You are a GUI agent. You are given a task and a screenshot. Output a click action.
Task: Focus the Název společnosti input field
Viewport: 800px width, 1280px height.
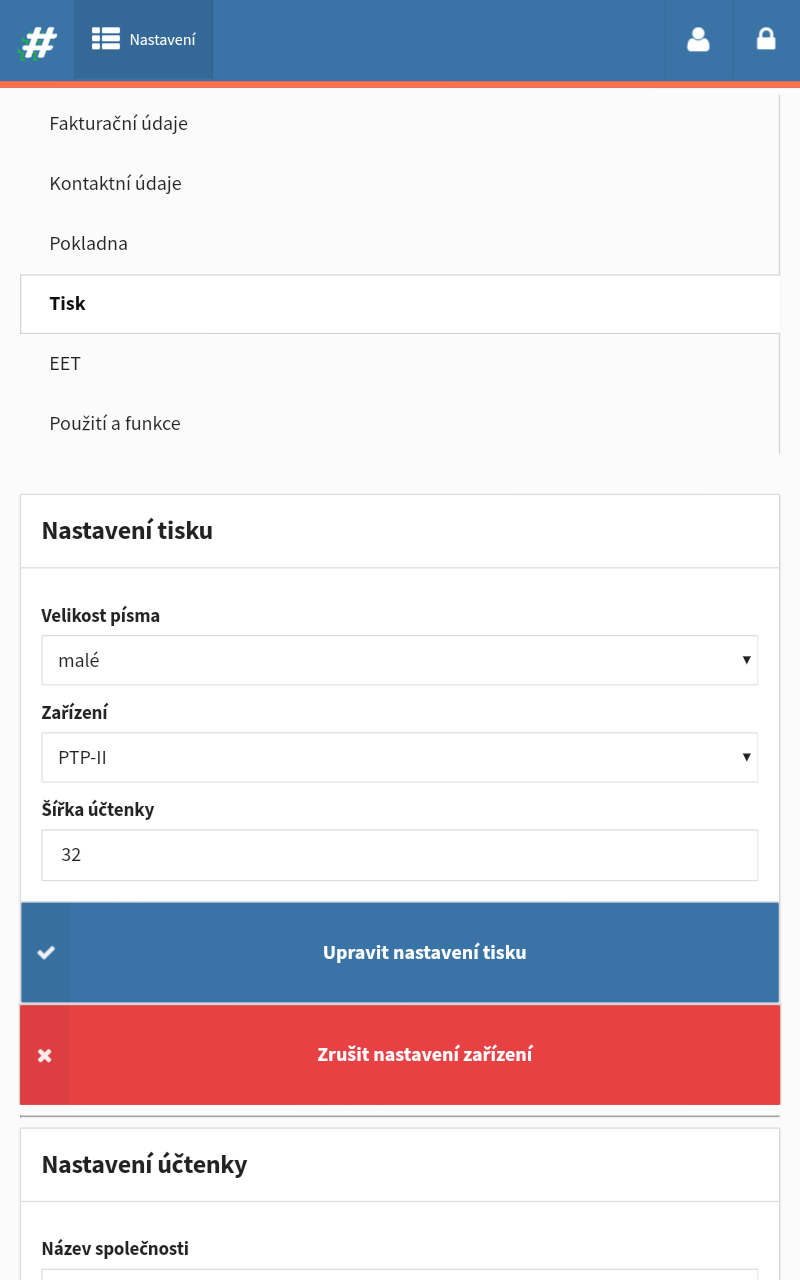400,1275
